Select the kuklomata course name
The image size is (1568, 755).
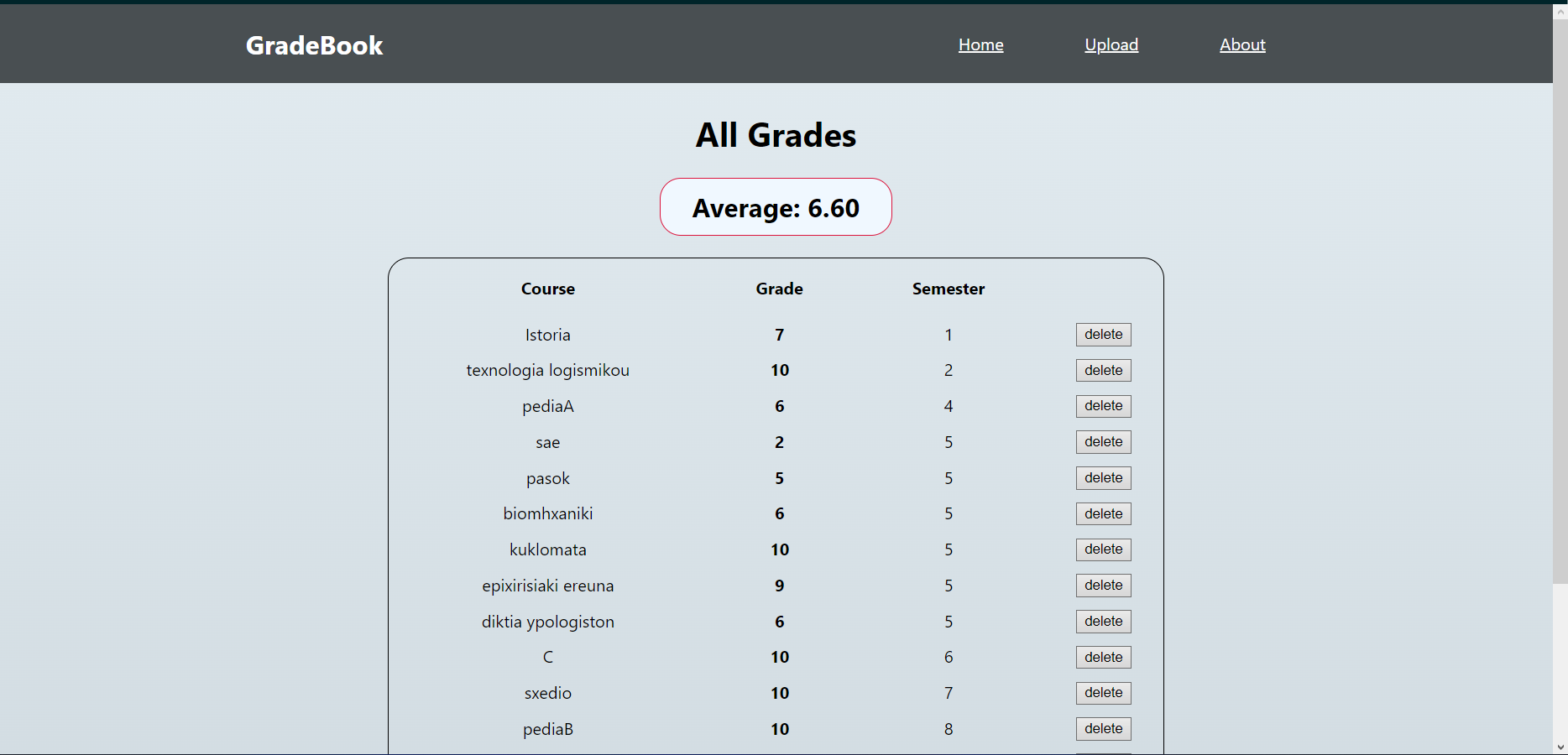coord(548,549)
